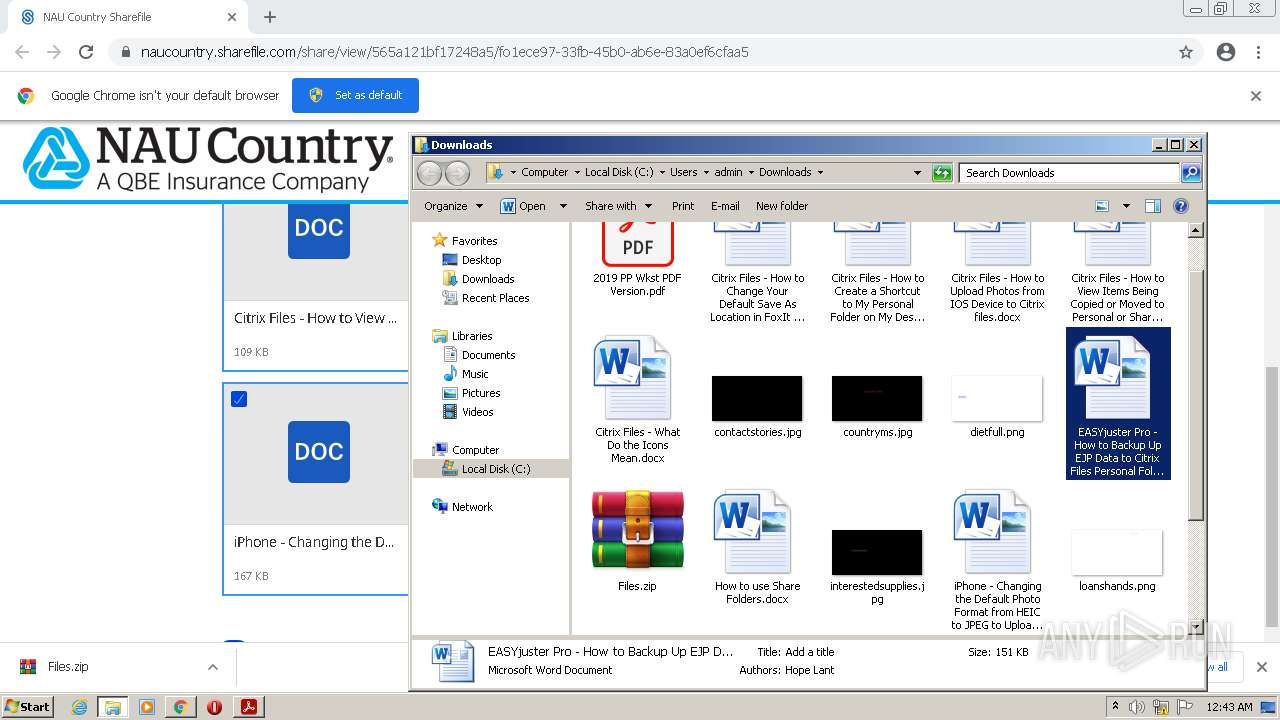Click Add a title in details pane
This screenshot has height=720, width=1280.
click(810, 652)
